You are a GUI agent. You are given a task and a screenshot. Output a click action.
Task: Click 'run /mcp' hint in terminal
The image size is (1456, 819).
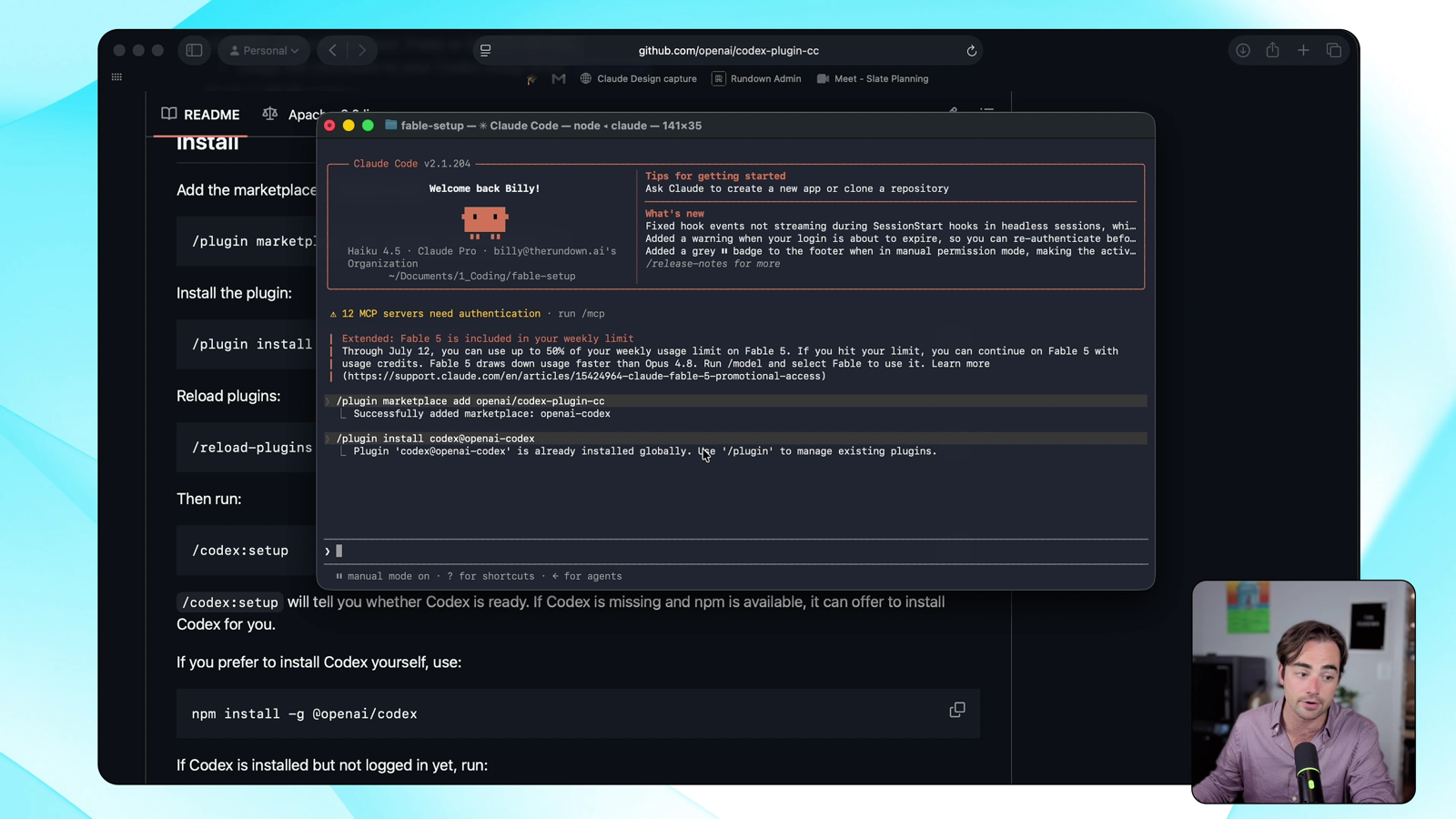pos(581,314)
